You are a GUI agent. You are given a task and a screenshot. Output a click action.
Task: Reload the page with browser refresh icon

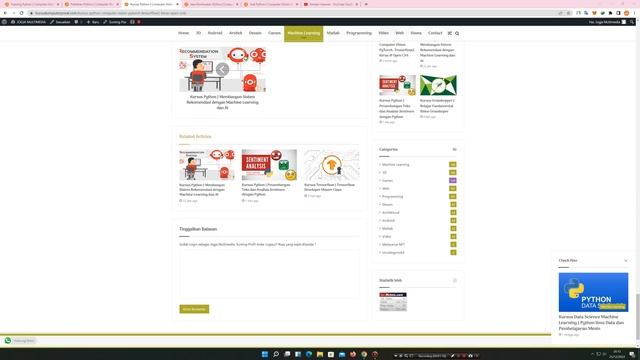click(x=21, y=13)
